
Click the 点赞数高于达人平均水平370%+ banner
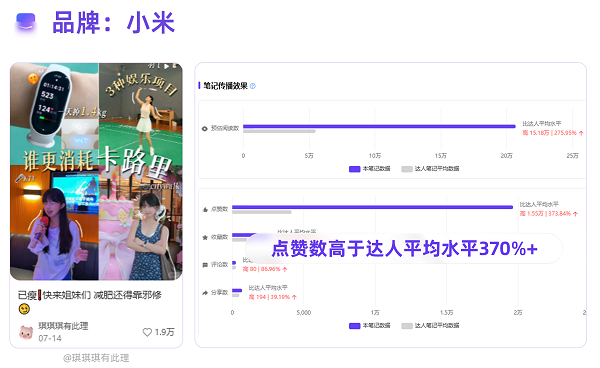[404, 249]
